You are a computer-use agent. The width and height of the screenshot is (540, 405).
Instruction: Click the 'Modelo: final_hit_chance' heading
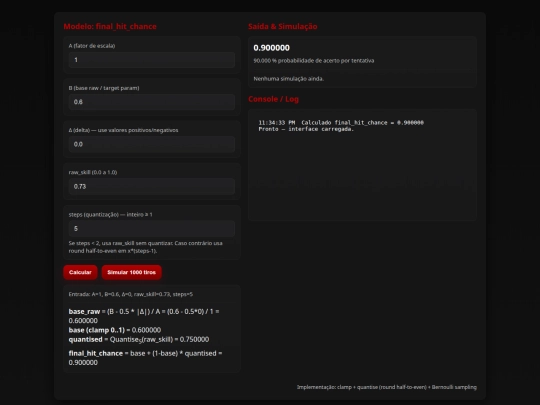pos(110,27)
